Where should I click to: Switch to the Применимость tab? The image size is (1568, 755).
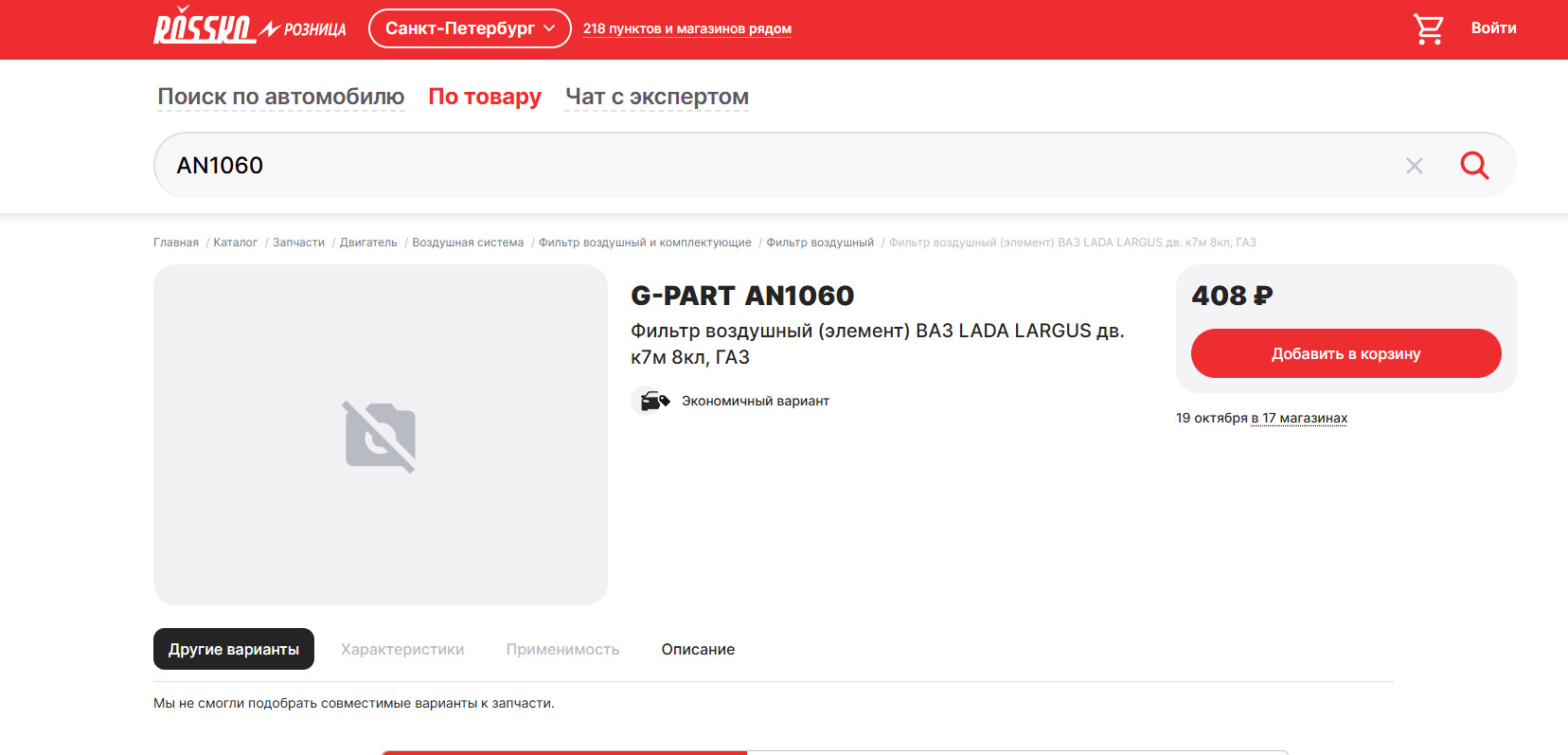click(x=562, y=649)
